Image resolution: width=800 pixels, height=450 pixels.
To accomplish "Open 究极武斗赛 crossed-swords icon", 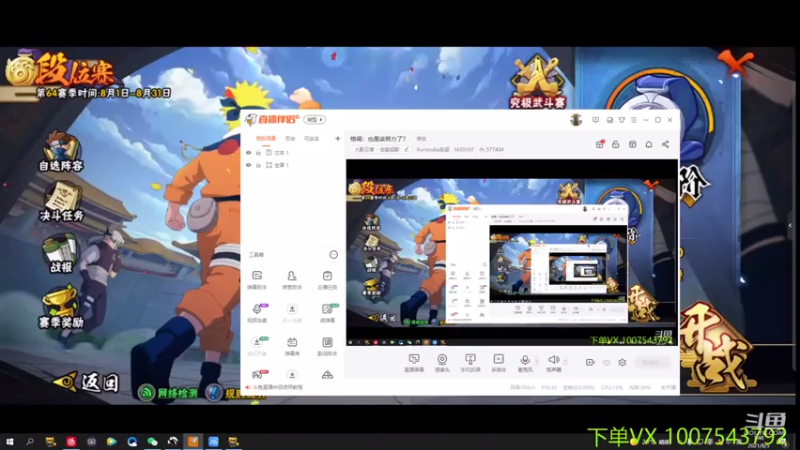I will click(x=538, y=82).
